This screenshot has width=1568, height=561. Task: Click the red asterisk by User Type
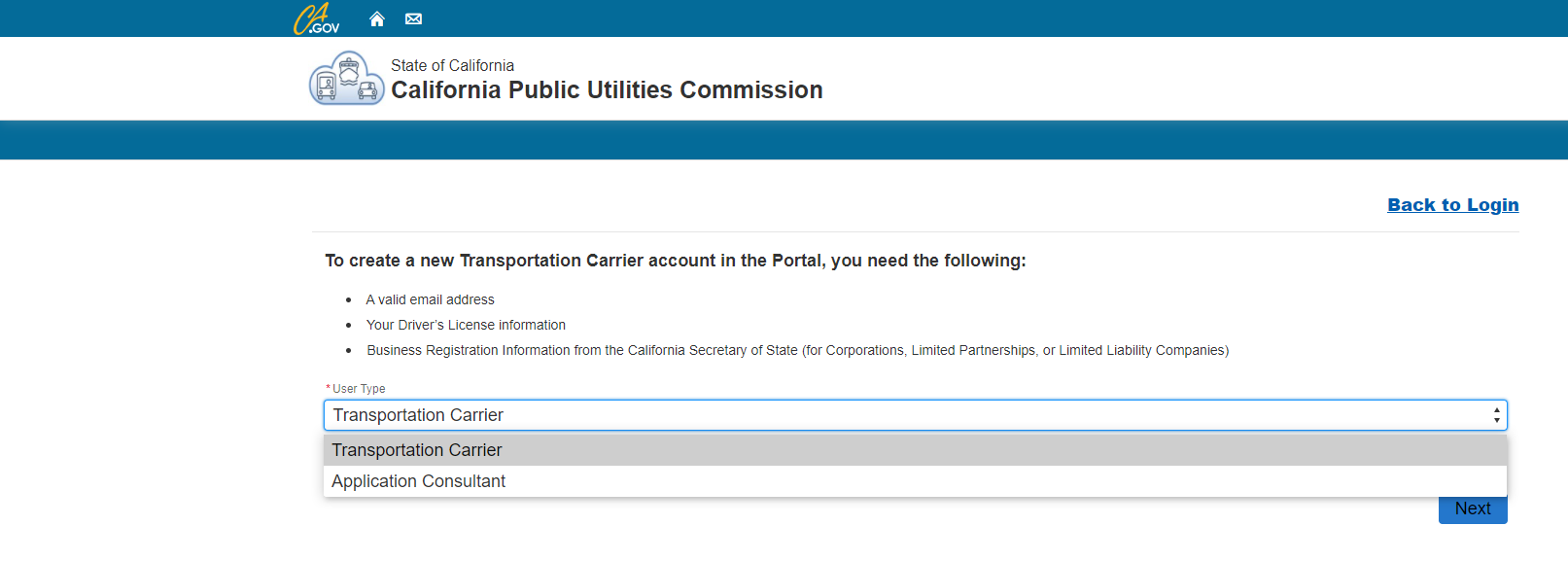(328, 388)
